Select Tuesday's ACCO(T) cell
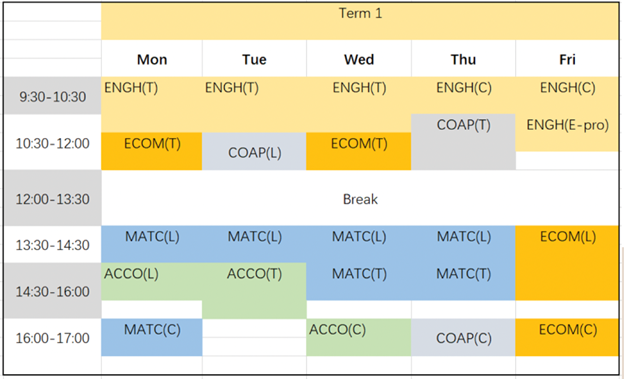Viewport: 624px width, 379px height. pos(254,291)
